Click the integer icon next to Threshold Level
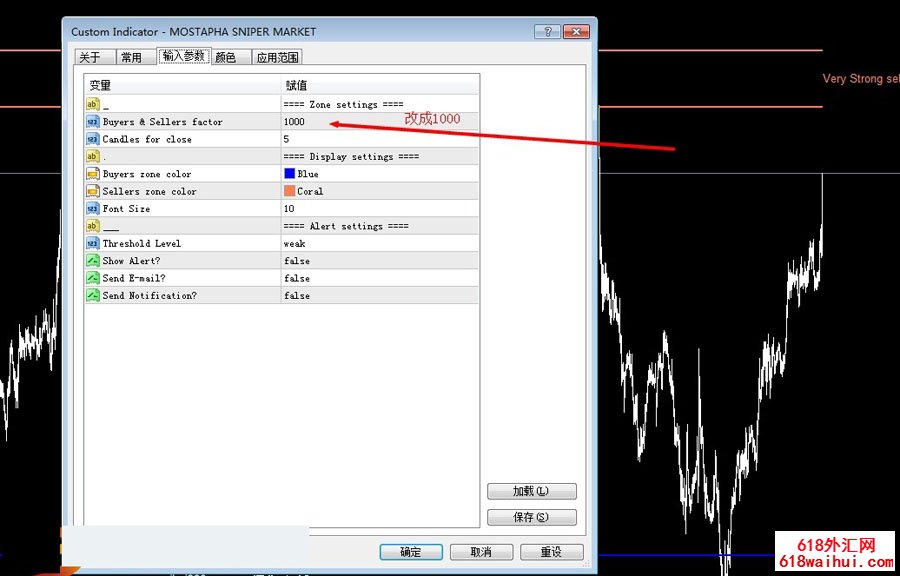The width and height of the screenshot is (900, 576). (x=92, y=243)
